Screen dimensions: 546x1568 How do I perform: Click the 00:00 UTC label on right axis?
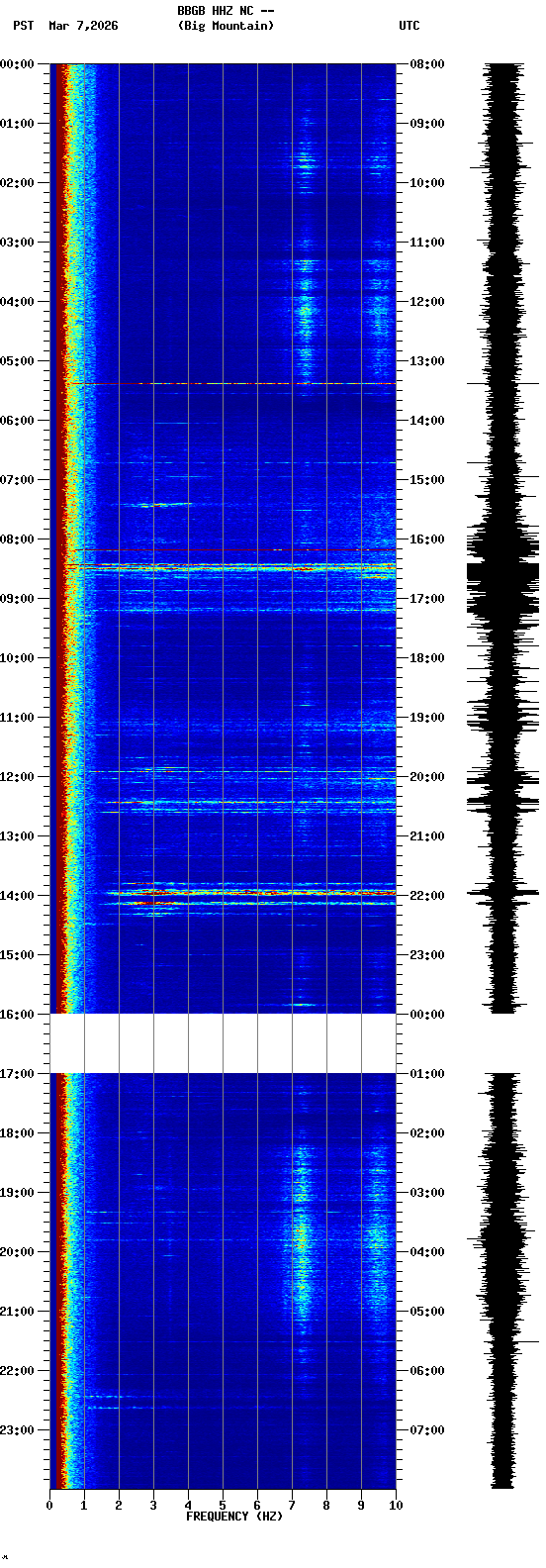pos(427,1015)
